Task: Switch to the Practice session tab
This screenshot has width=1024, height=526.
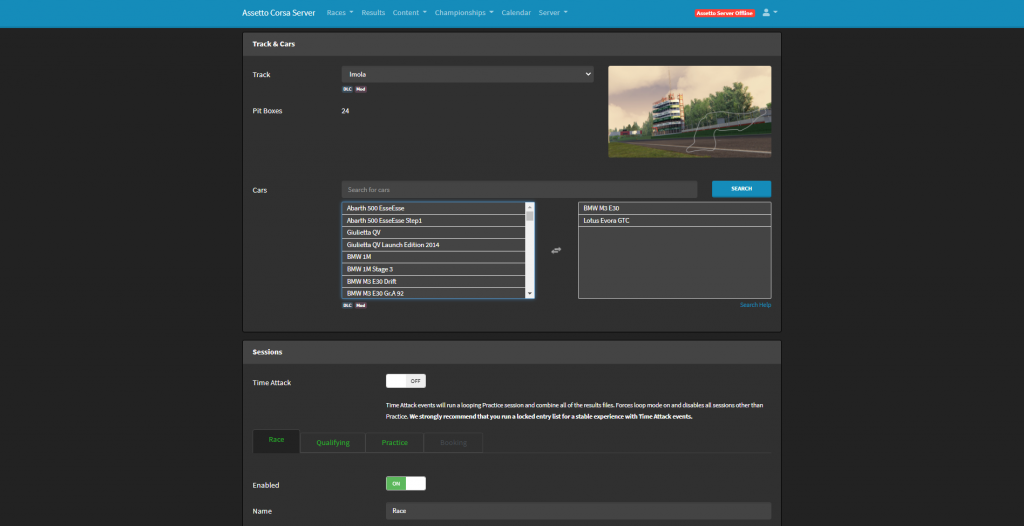Action: (394, 442)
